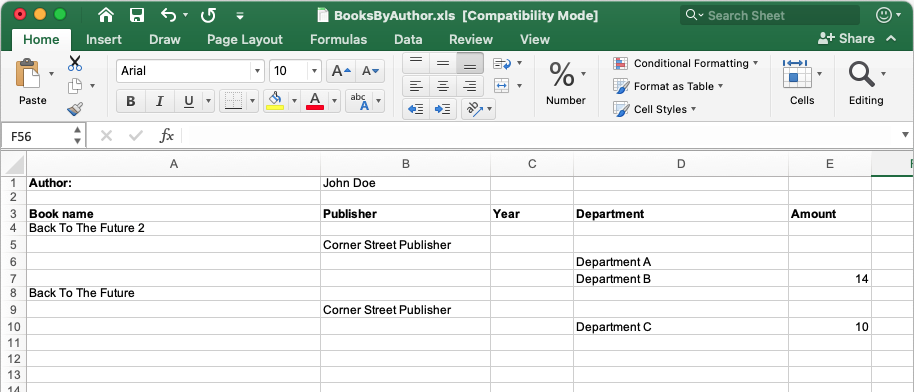Select row 7 header
Screen dimensions: 914x392
click(x=13, y=279)
